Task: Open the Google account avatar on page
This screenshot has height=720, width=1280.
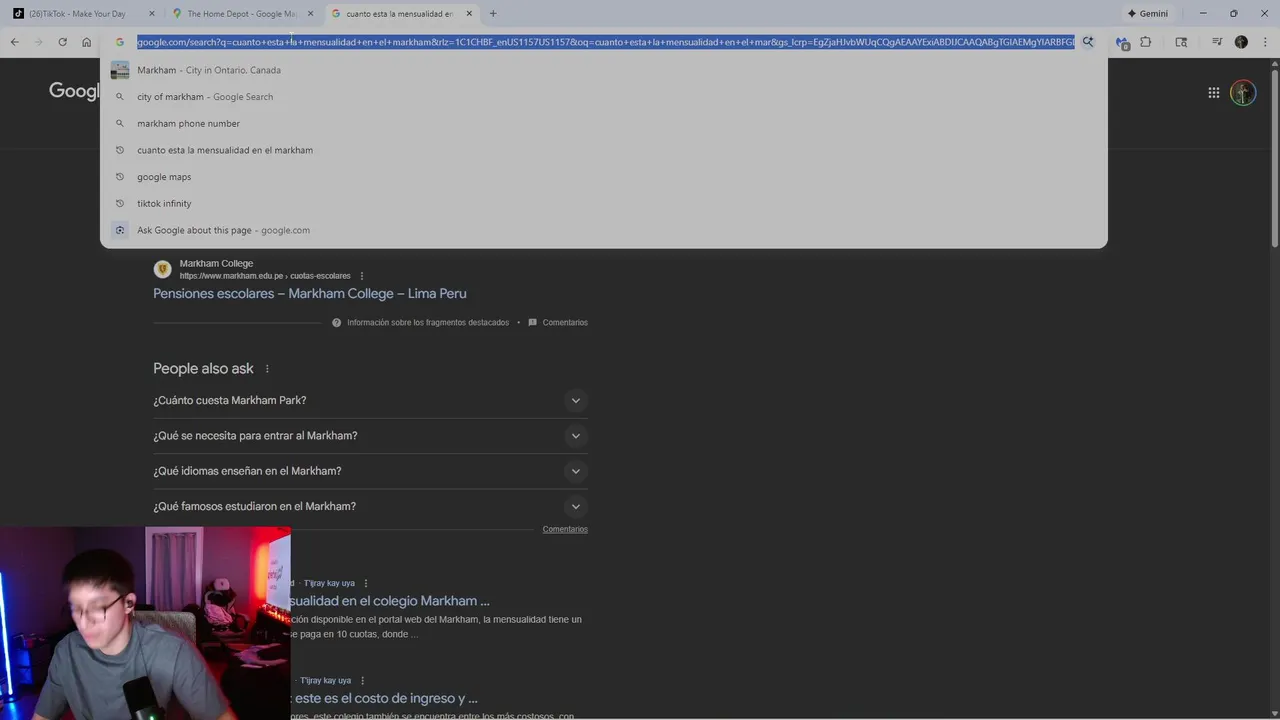Action: click(1243, 92)
